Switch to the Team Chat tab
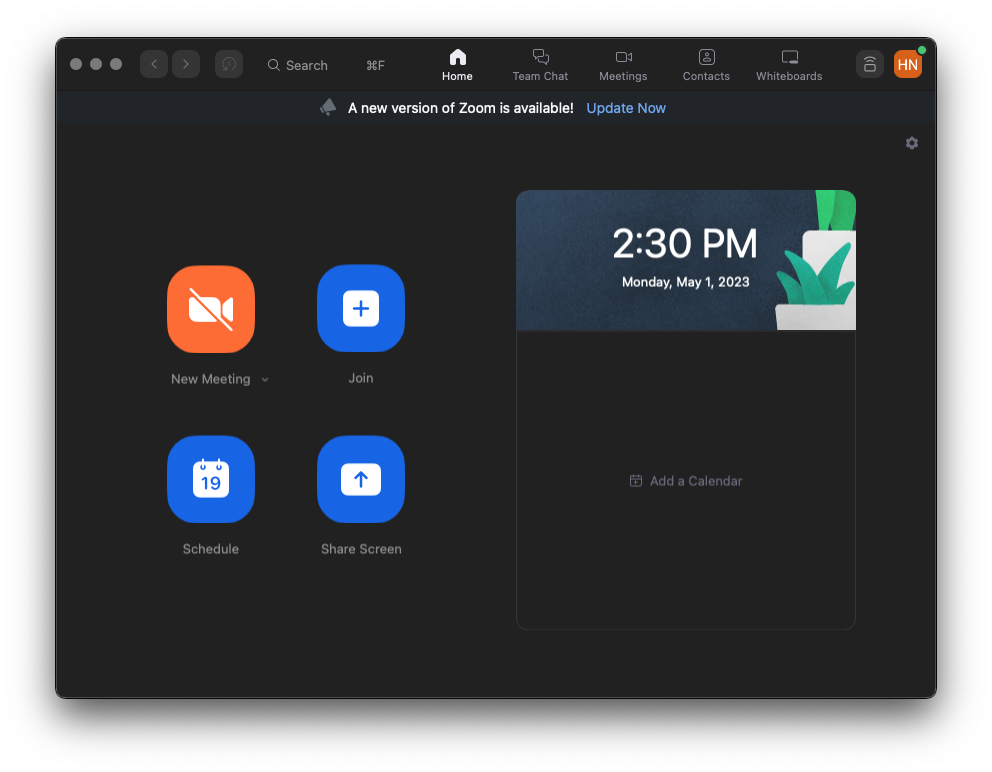This screenshot has height=772, width=992. click(x=540, y=65)
